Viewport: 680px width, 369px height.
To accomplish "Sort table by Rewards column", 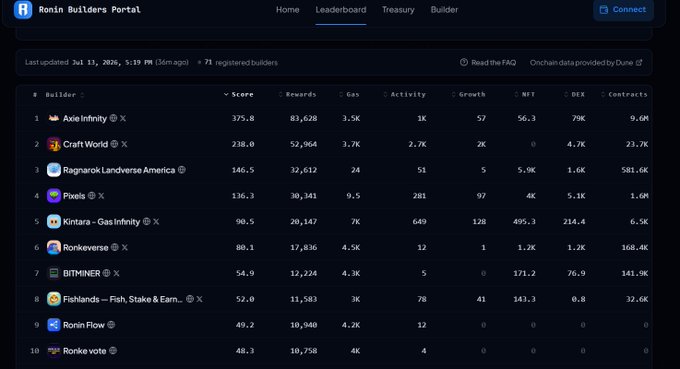I will 298,95.
